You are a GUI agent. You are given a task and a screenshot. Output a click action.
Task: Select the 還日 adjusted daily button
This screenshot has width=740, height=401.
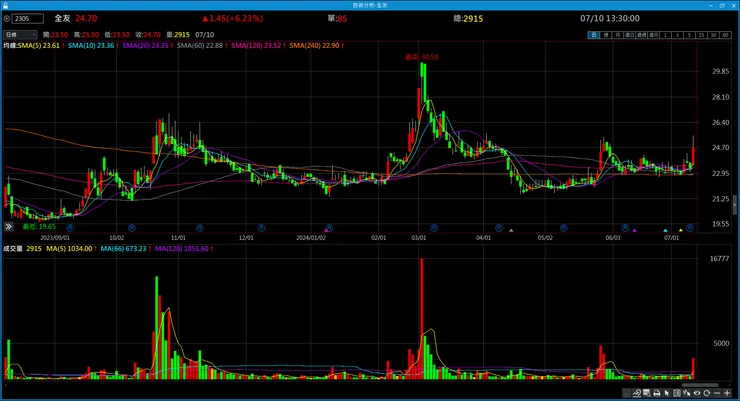pyautogui.click(x=630, y=35)
